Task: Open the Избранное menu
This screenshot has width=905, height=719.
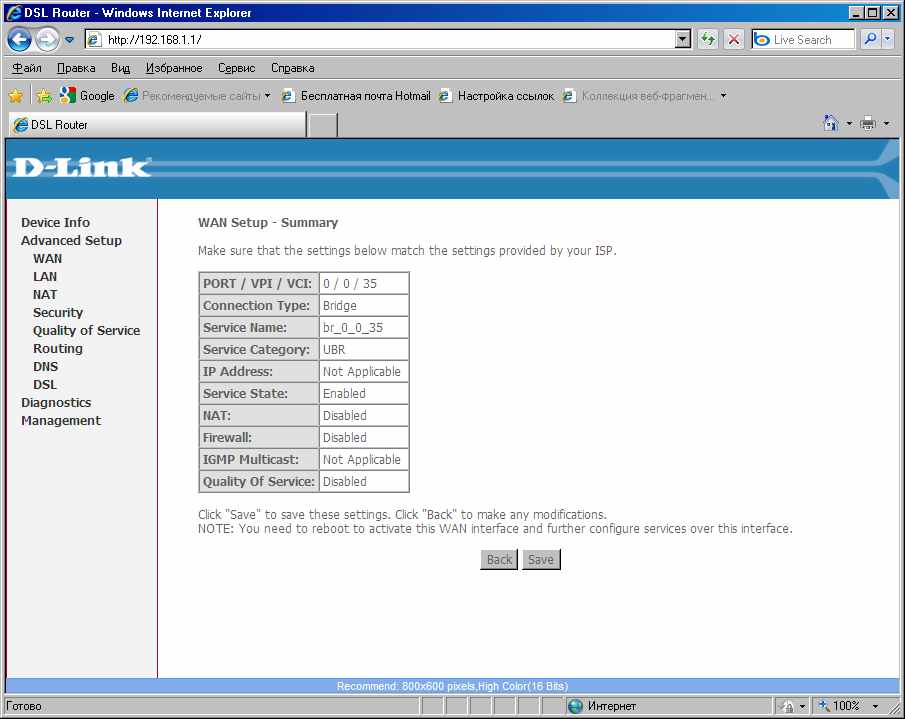Action: point(174,68)
